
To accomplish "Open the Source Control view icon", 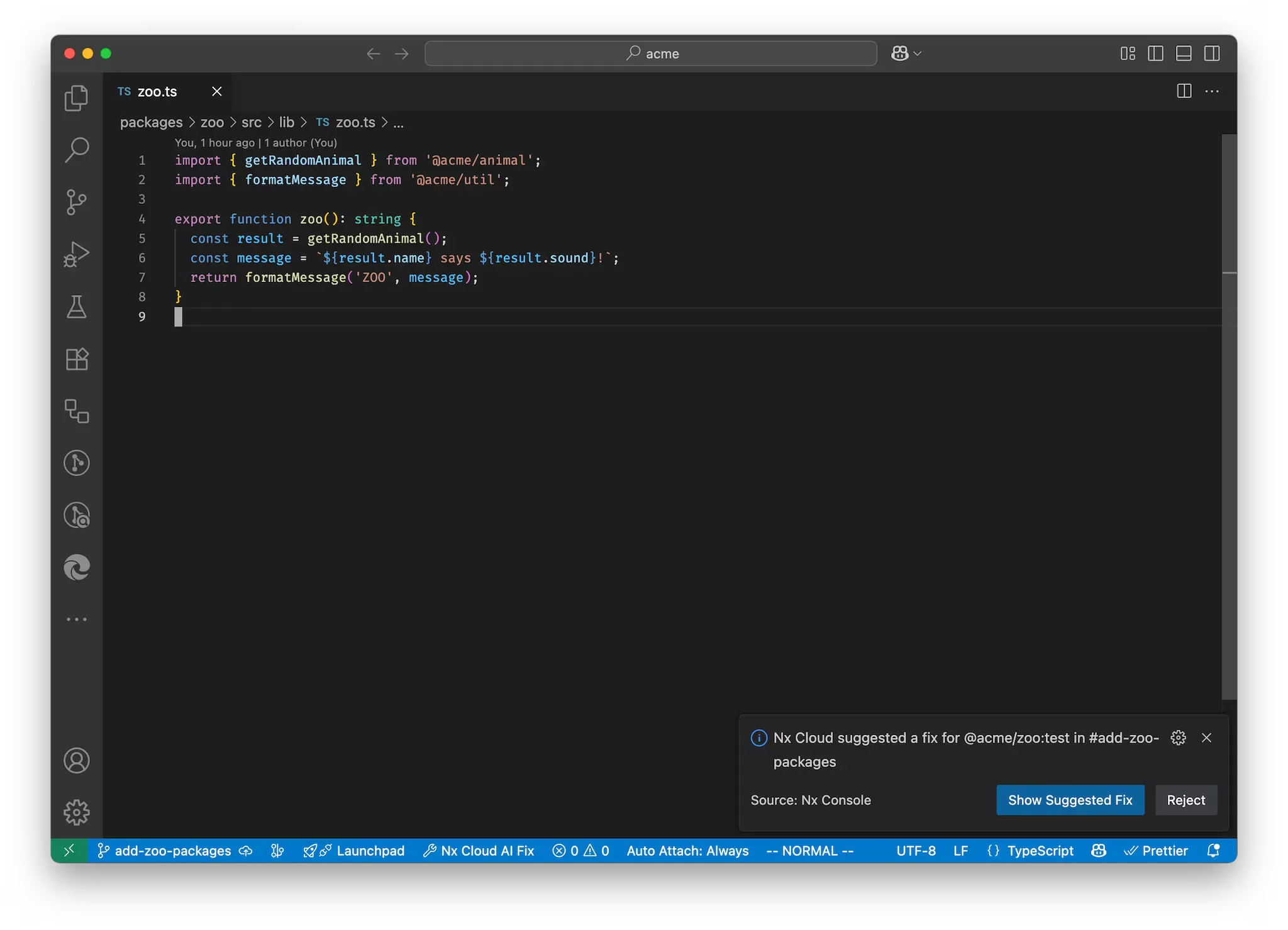I will [x=77, y=202].
